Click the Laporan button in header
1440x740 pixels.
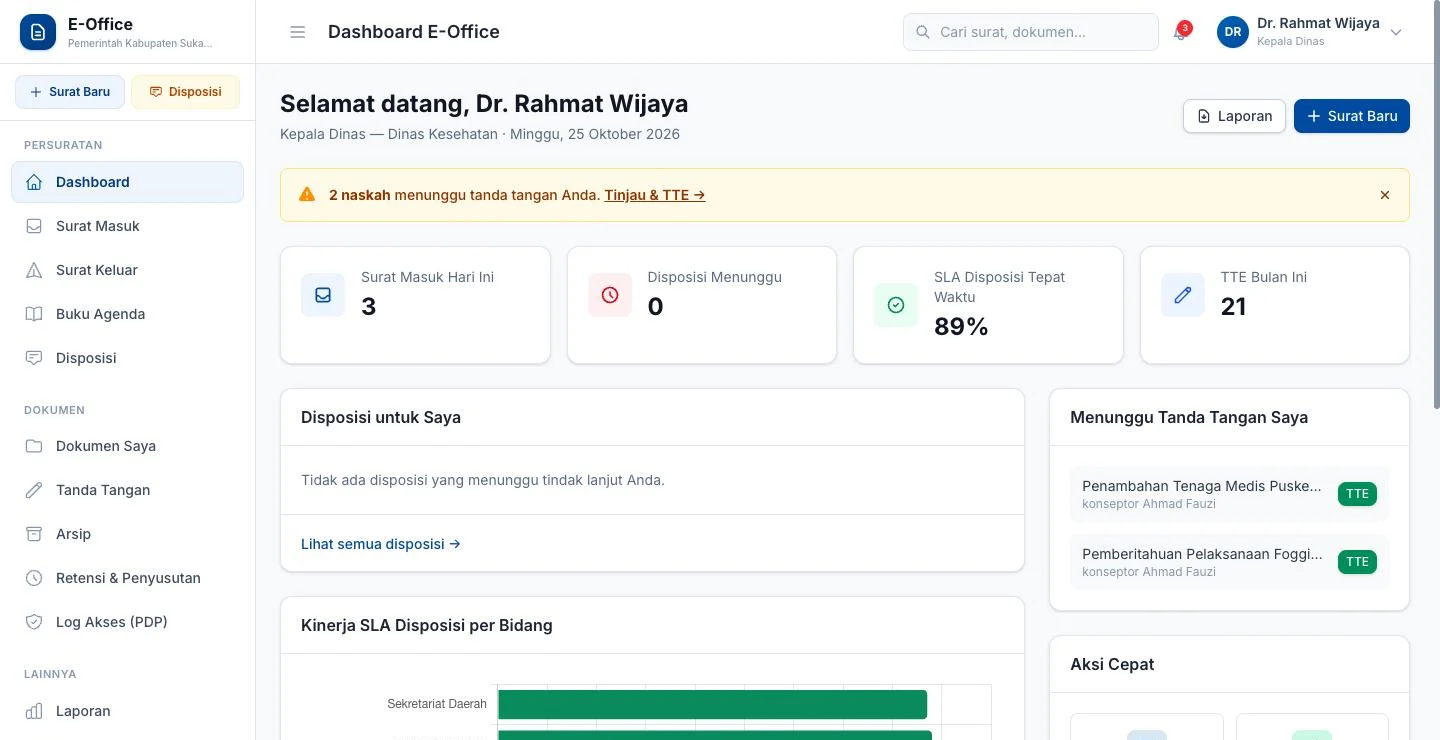(1234, 116)
